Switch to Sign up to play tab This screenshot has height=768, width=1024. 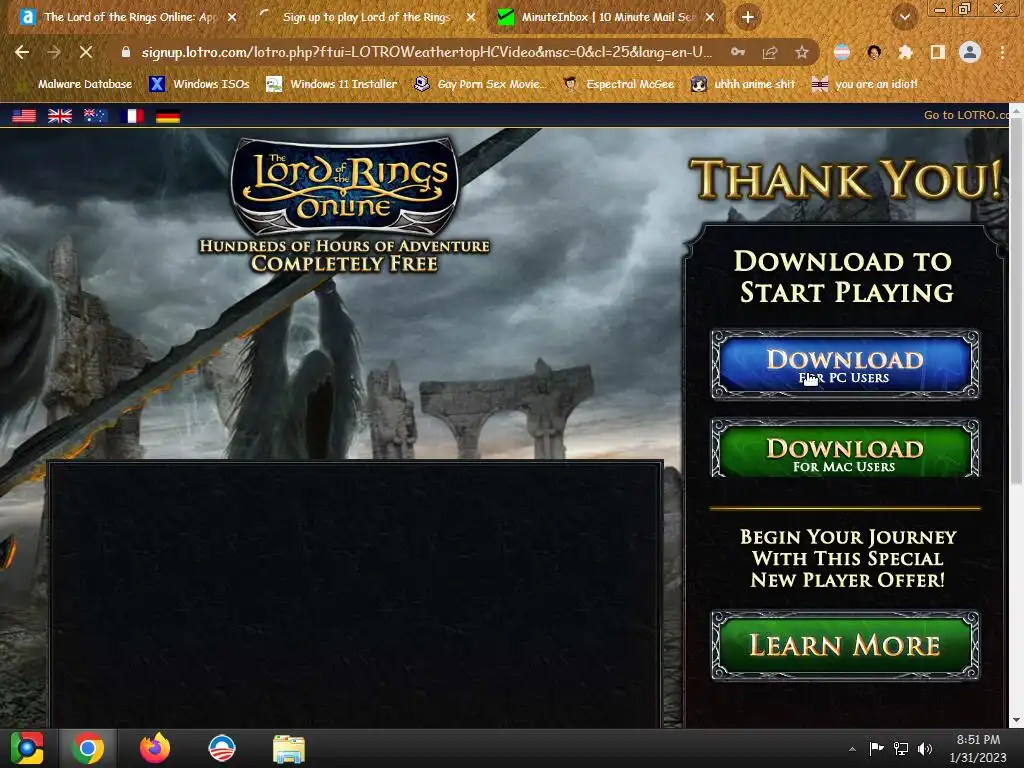pos(366,18)
